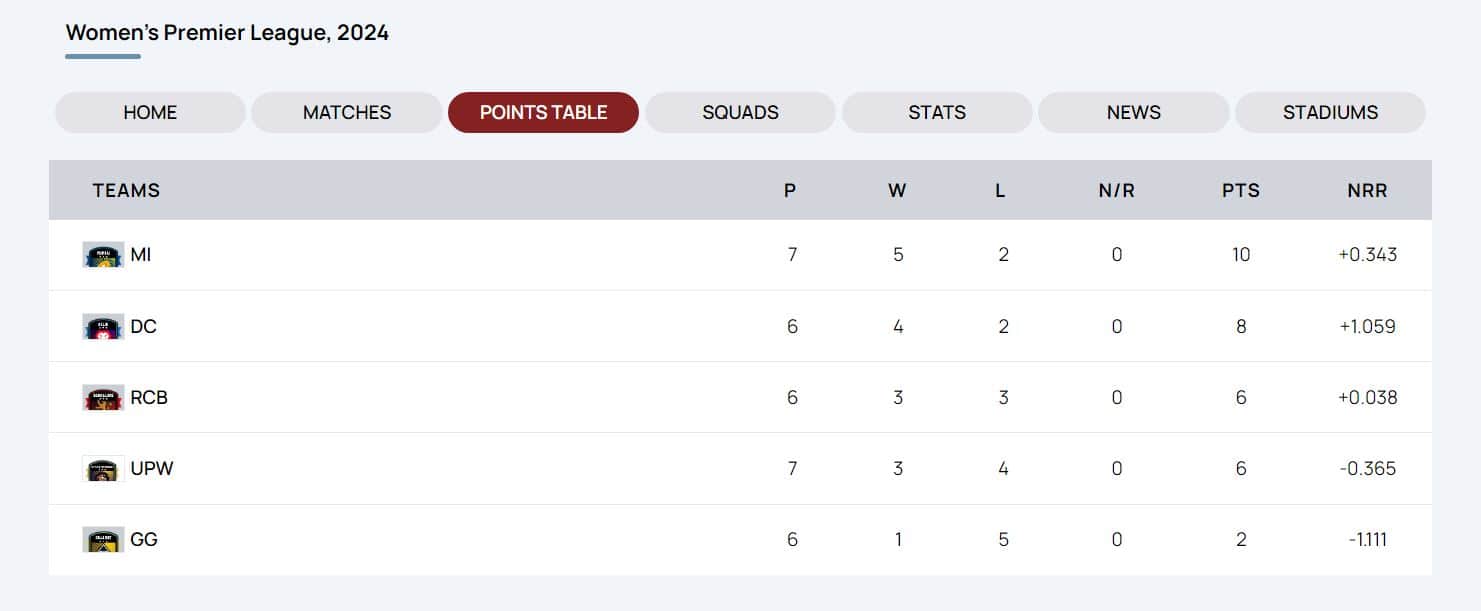Open the STATS tab
1481x611 pixels.
937,113
